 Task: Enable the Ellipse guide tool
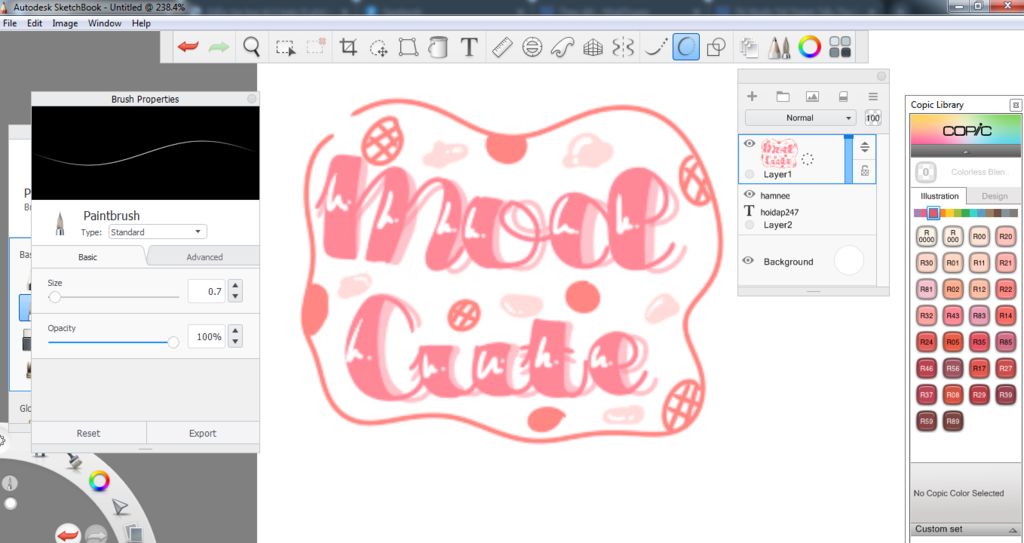[532, 47]
